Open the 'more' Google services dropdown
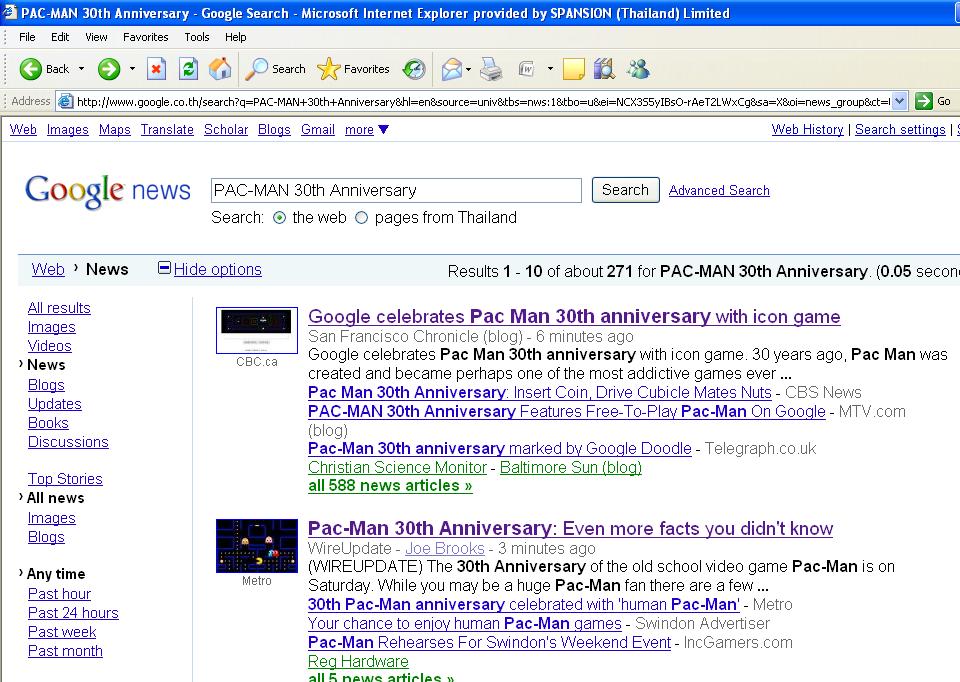This screenshot has height=682, width=960. coord(366,130)
